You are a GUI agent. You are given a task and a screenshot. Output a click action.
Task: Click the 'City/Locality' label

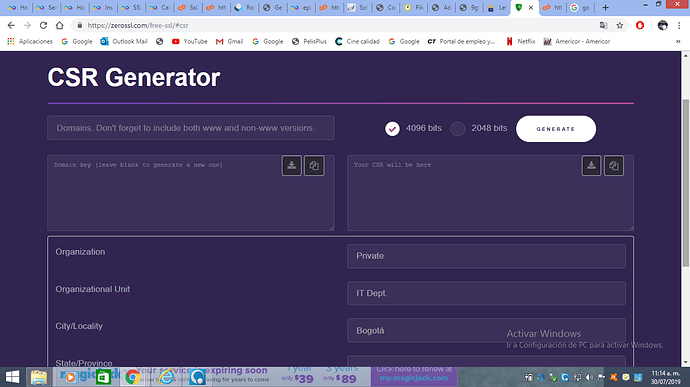79,326
